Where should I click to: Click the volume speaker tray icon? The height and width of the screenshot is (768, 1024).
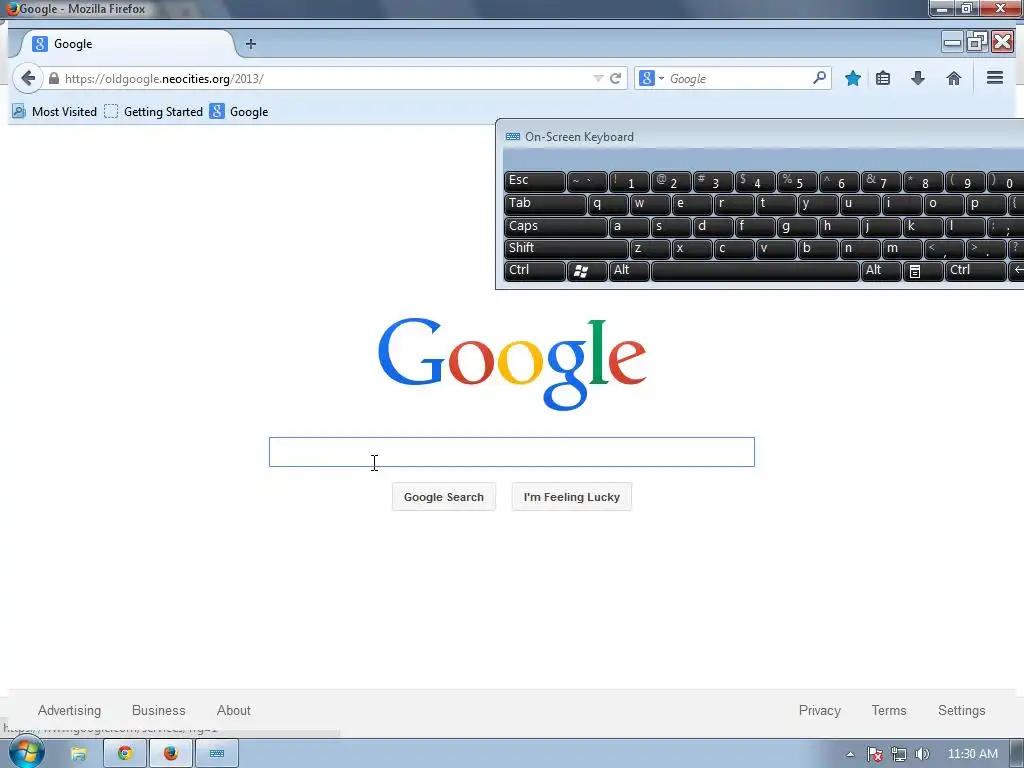[x=922, y=754]
